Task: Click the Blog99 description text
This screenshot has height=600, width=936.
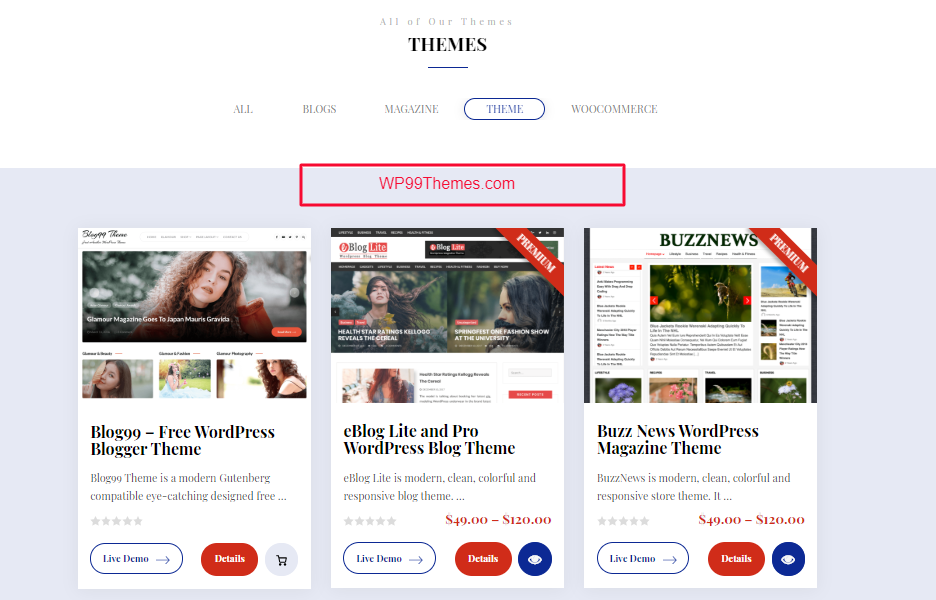Action: (x=189, y=487)
